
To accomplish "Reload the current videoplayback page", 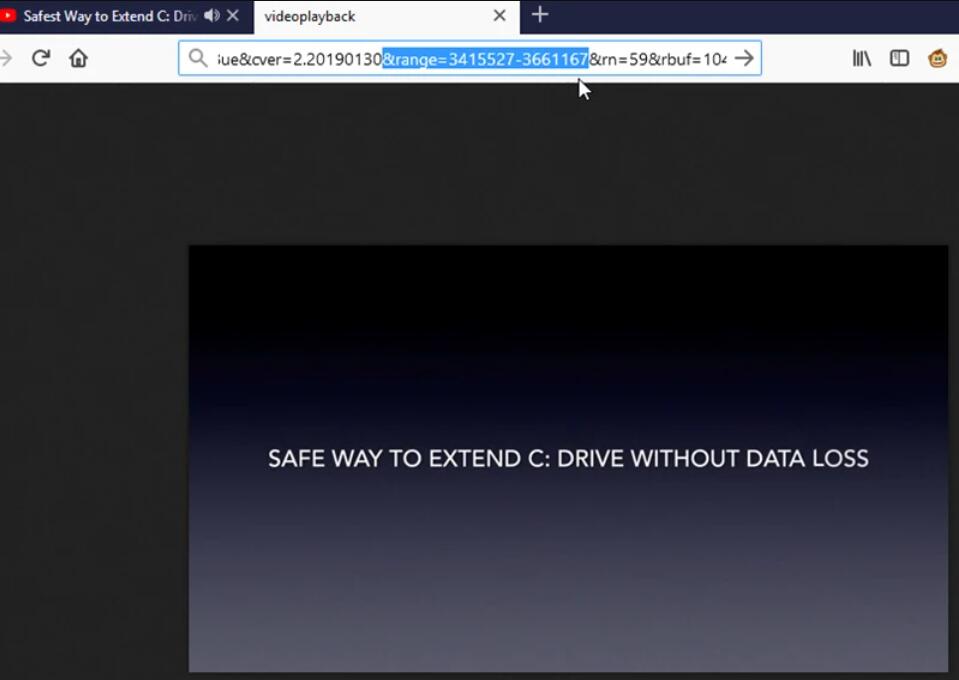I will (41, 58).
